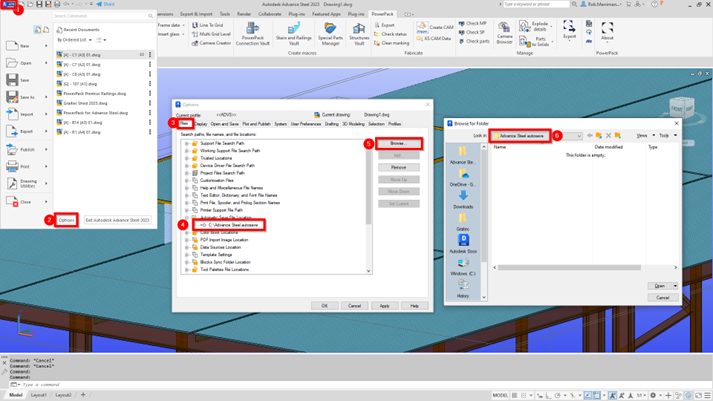Click the Remove button in Options
This screenshot has width=713, height=401.
click(x=398, y=167)
